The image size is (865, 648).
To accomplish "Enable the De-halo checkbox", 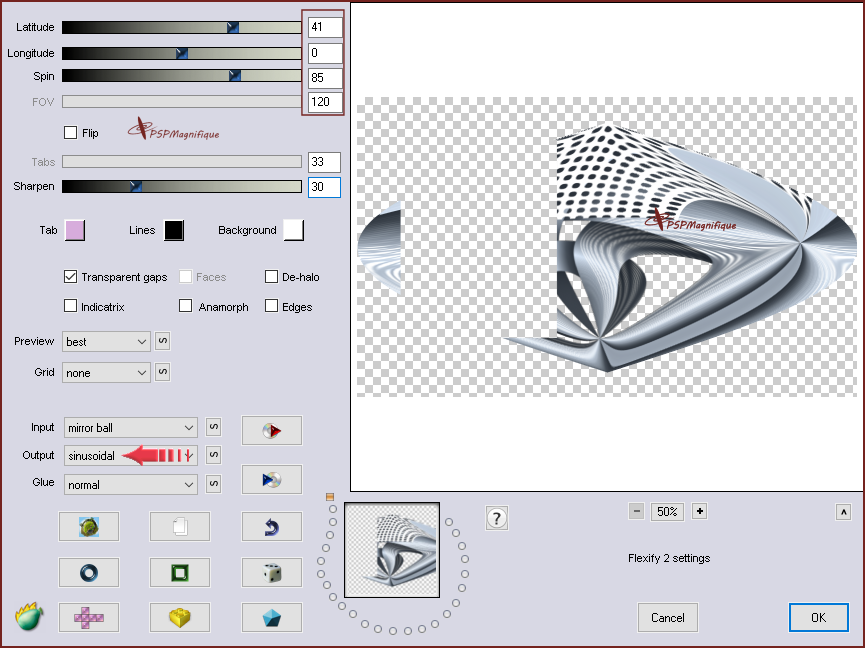I will pos(271,277).
